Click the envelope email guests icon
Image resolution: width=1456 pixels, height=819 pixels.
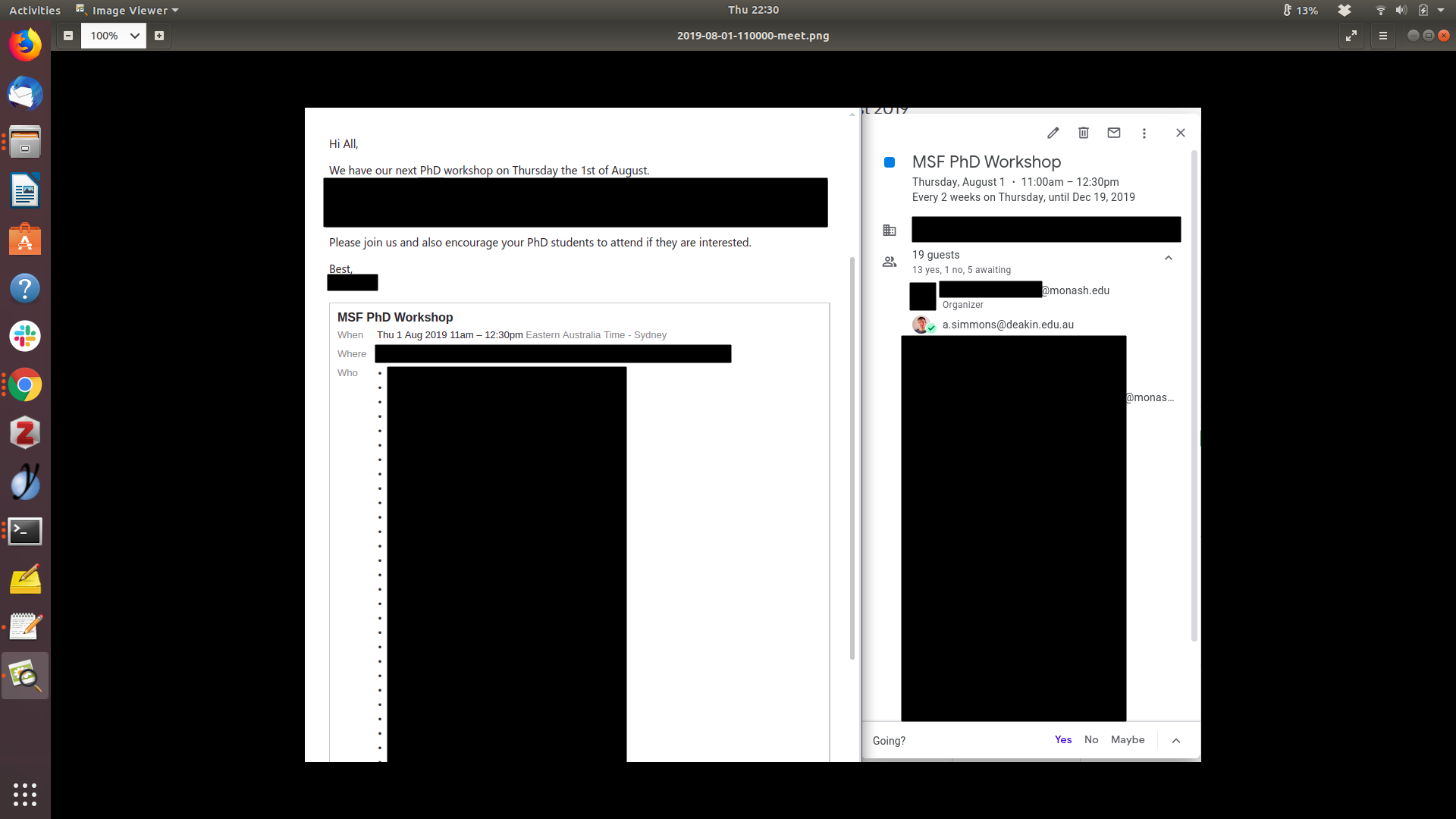click(1113, 133)
